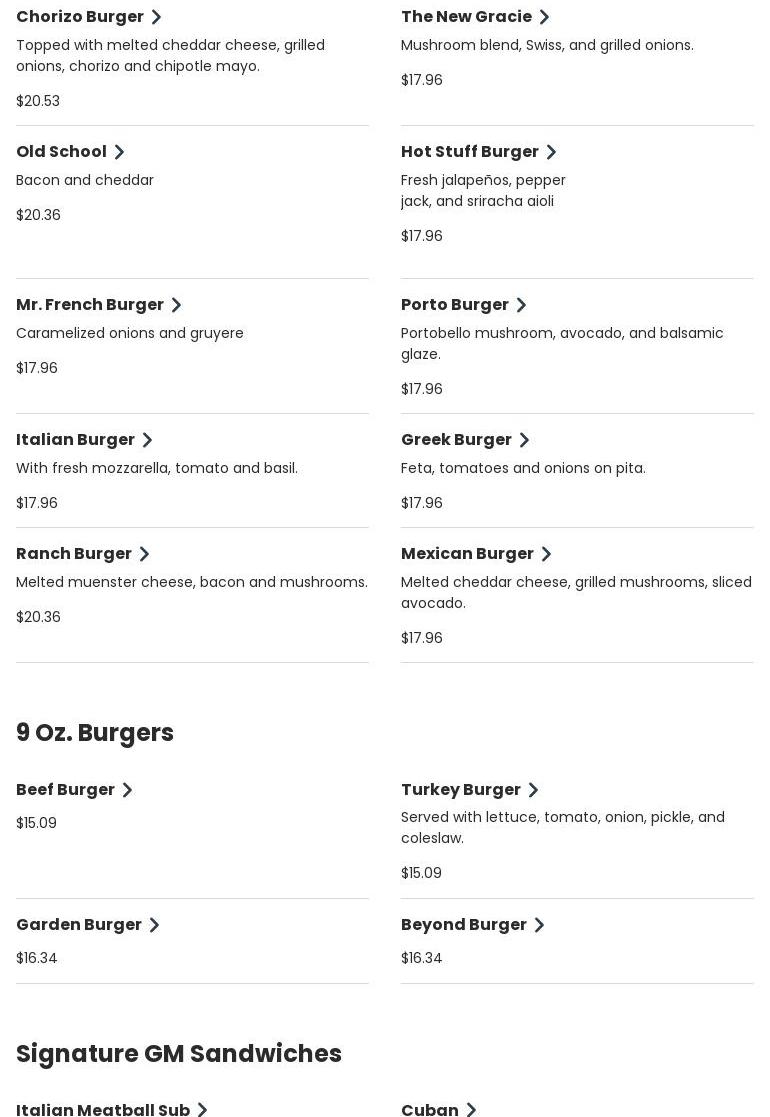Click the arrow after Garden Burger
The image size is (770, 1117).
tap(154, 925)
